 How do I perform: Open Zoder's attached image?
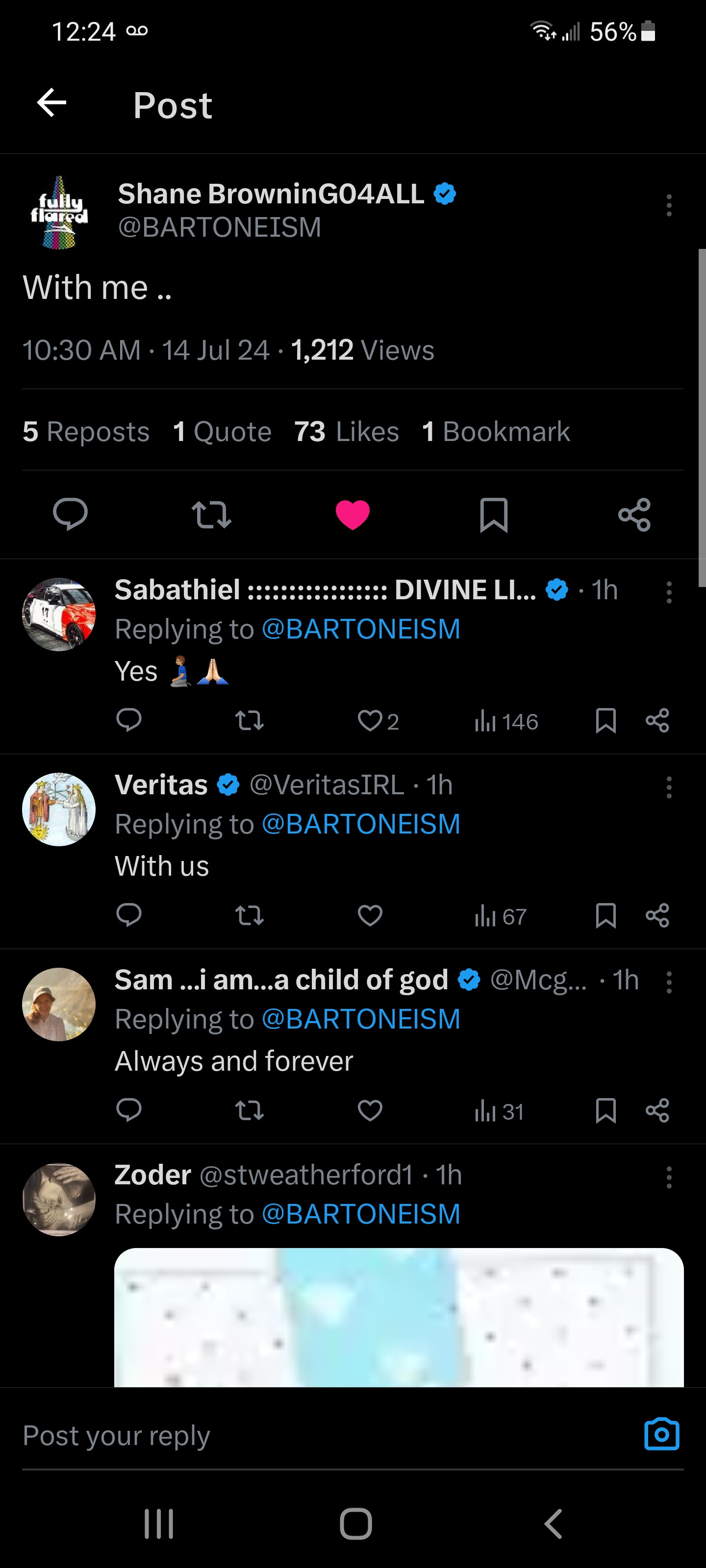[399, 1317]
